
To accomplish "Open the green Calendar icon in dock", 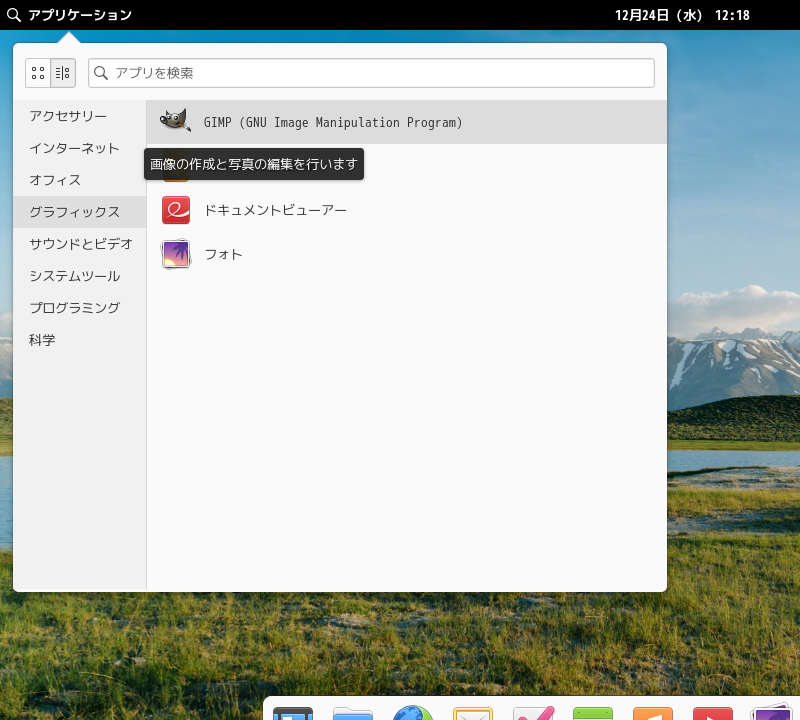I will tap(593, 713).
